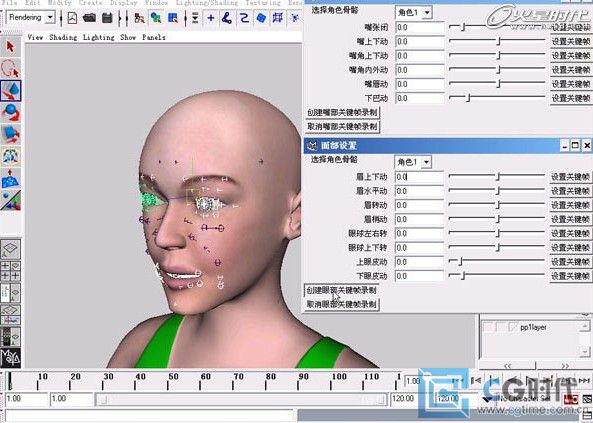The height and width of the screenshot is (423, 593).
Task: Click the 嘴唇动 value field
Action: [420, 84]
